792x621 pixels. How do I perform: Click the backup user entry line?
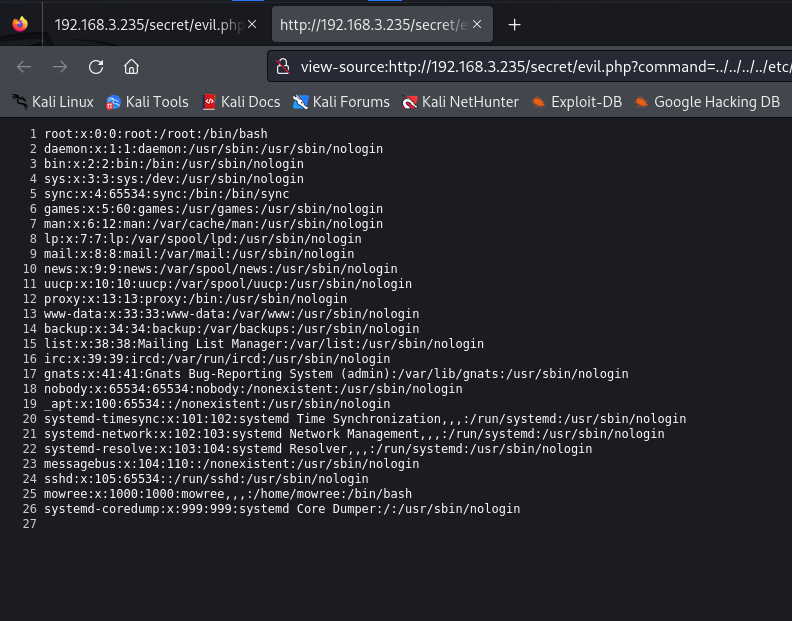[x=231, y=329]
